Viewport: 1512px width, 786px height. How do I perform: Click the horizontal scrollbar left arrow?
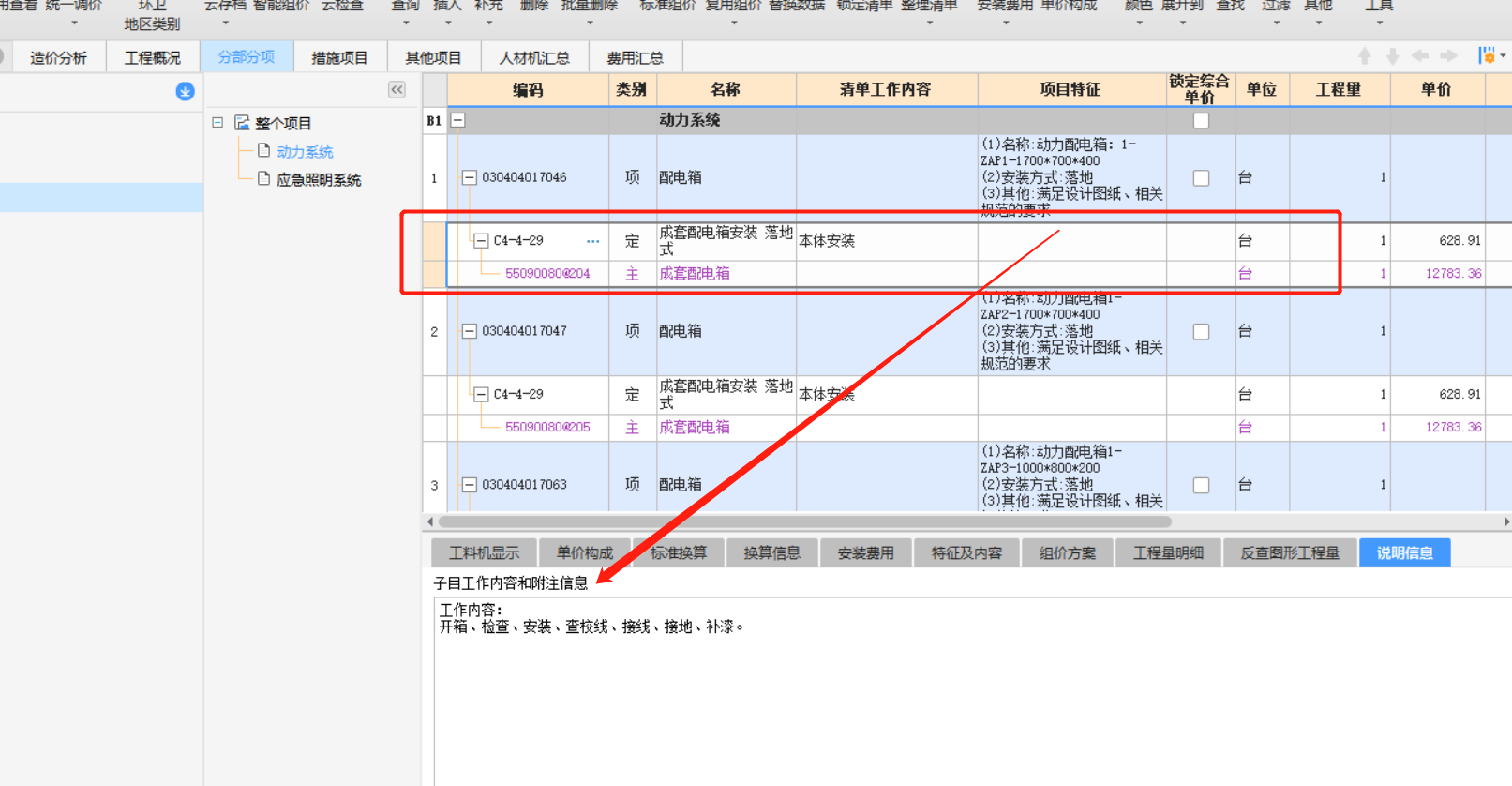[x=430, y=521]
